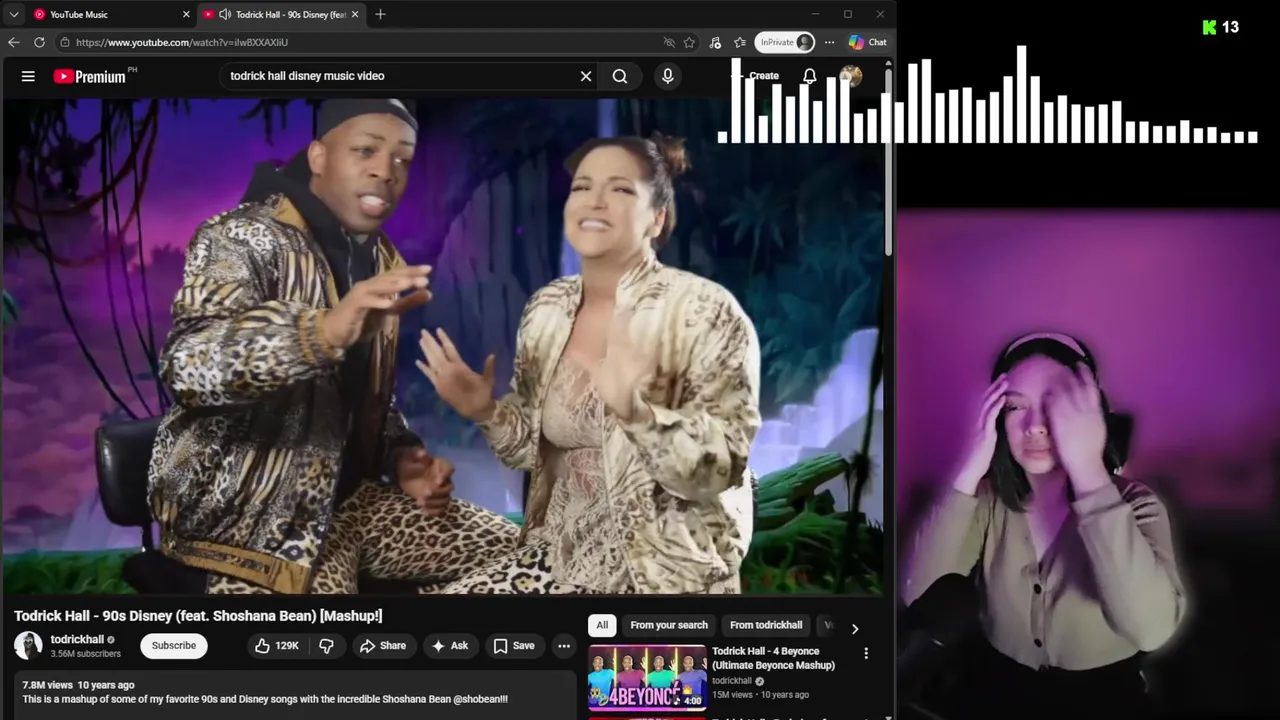Open InPrivate profile button
The height and width of the screenshot is (720, 1280).
(x=785, y=42)
